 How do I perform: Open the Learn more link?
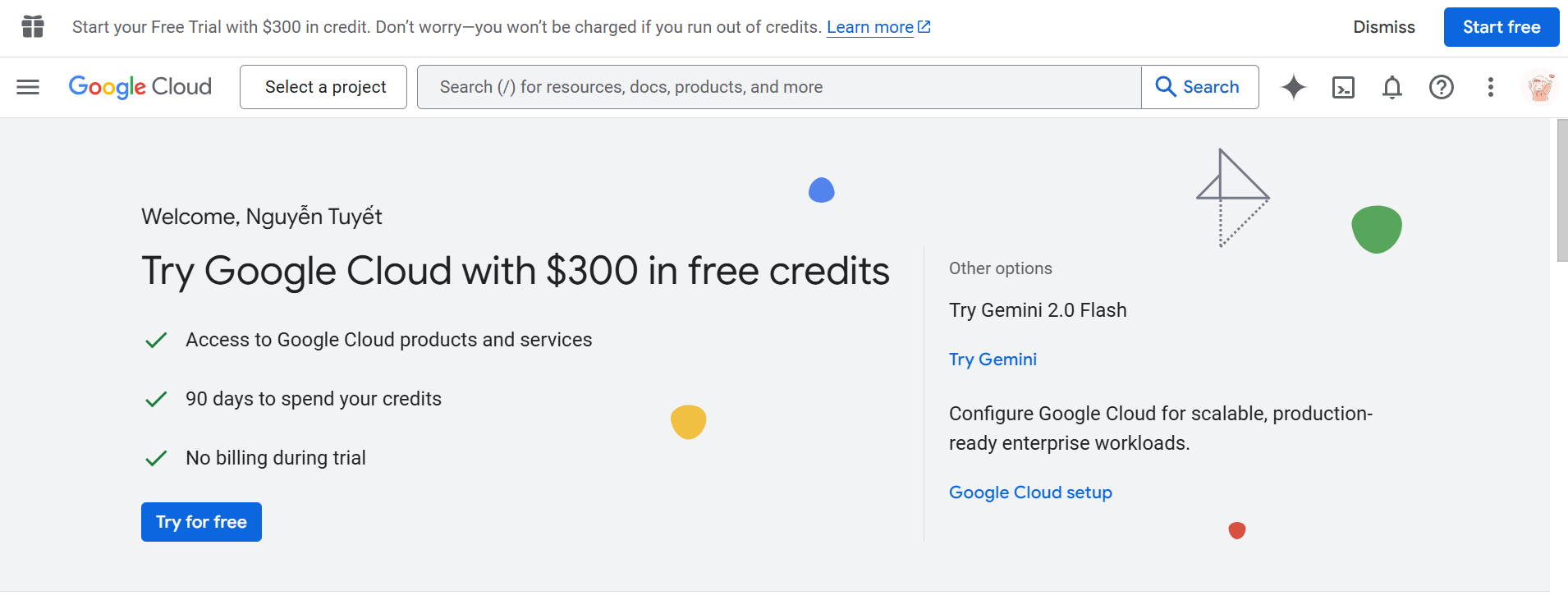tap(878, 27)
